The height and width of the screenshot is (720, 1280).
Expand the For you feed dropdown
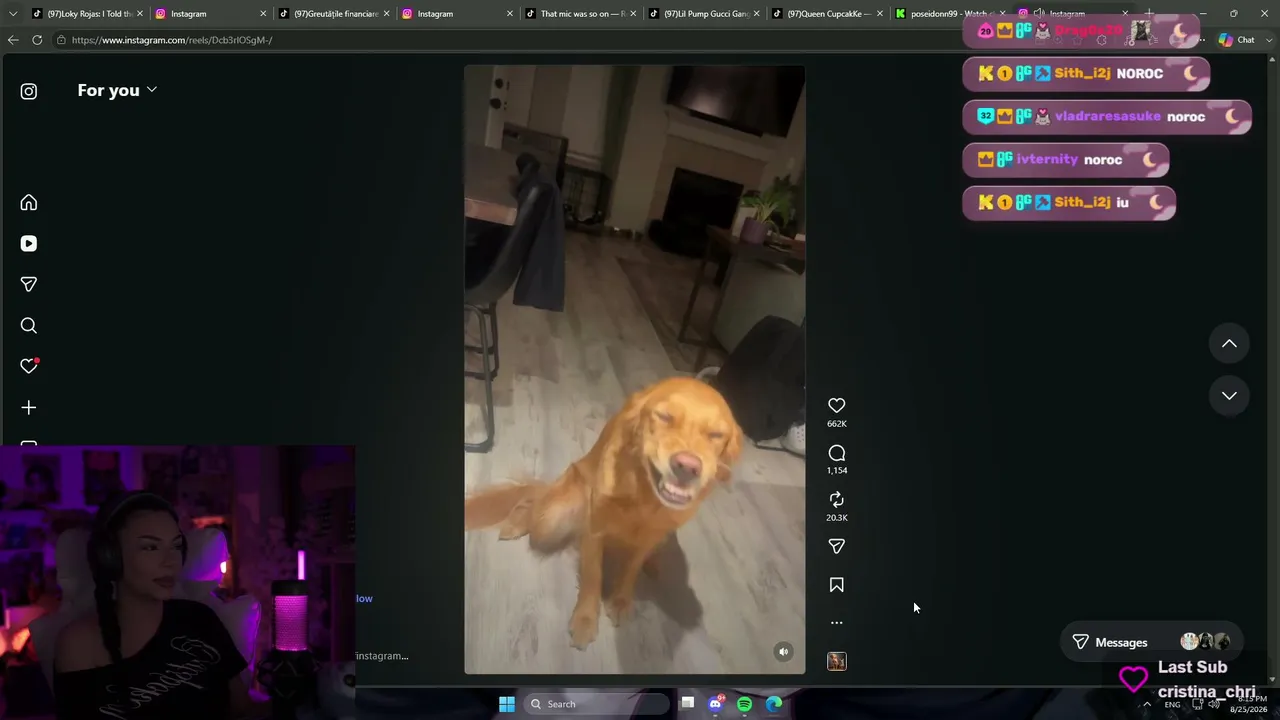(x=117, y=90)
